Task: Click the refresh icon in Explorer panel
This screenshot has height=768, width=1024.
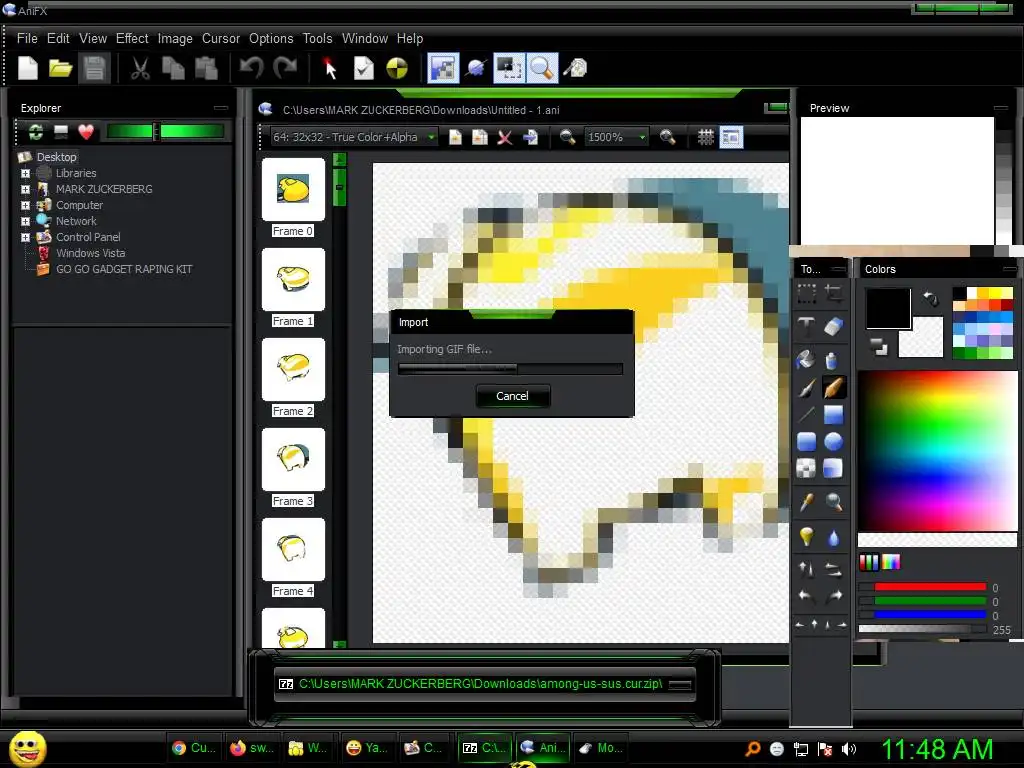Action: [36, 132]
